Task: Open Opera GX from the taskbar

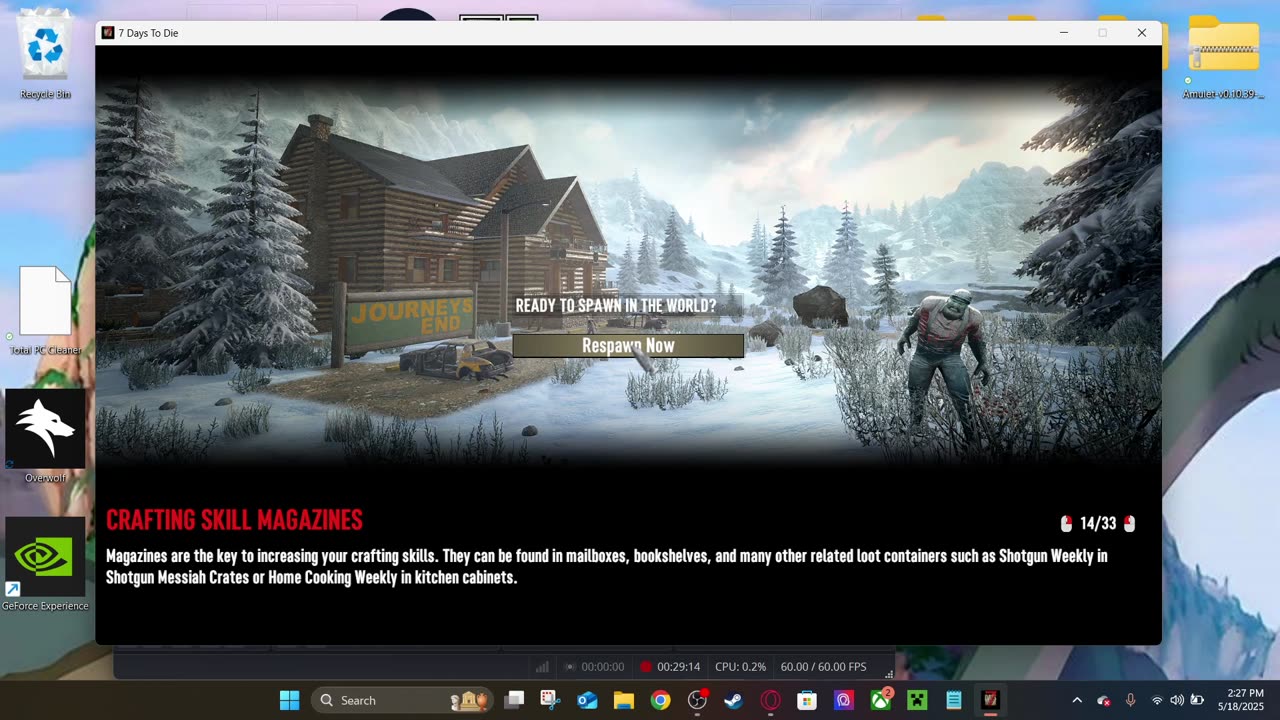Action: coord(770,700)
